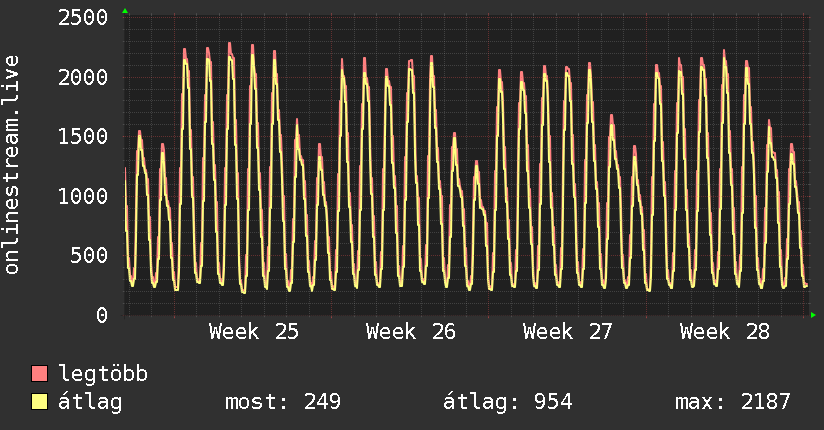Click the 2500 Y-axis value

[x=83, y=18]
